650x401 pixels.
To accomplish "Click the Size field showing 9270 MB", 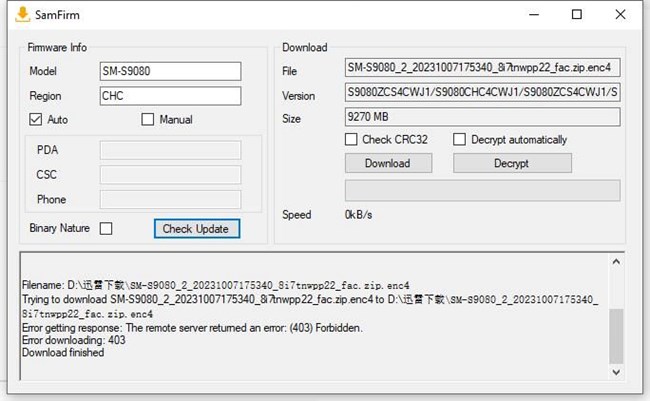I will coord(481,119).
